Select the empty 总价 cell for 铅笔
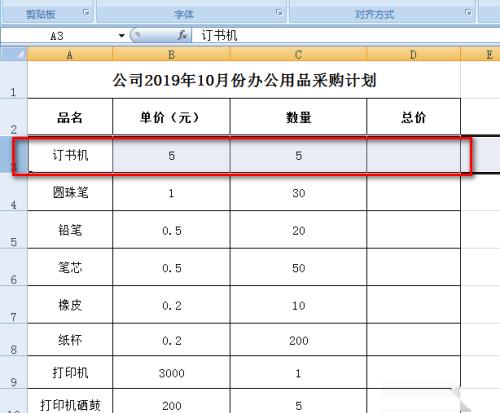This screenshot has width=500, height=413. point(413,230)
